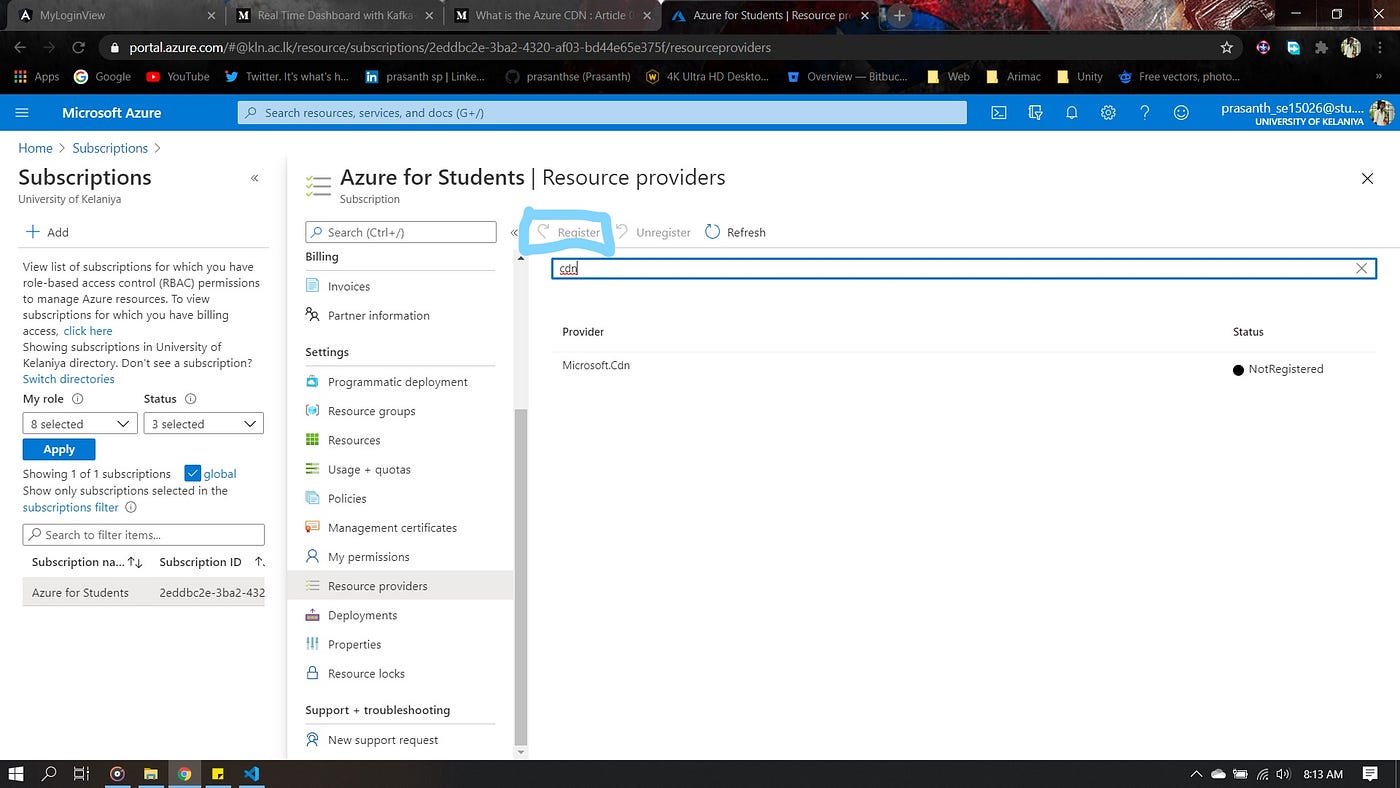Focus the Azure global search box
Image resolution: width=1400 pixels, height=788 pixels.
coord(602,113)
